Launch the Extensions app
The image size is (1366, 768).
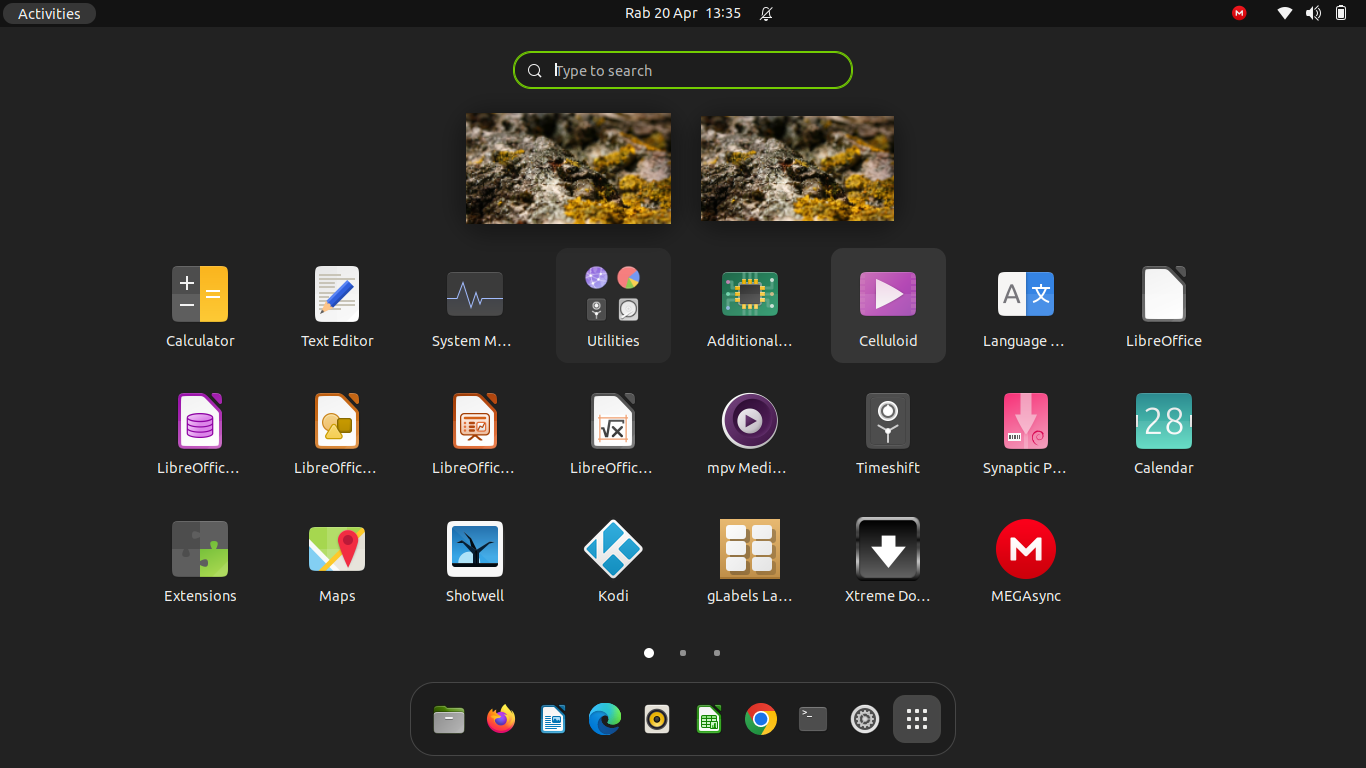[x=200, y=560]
